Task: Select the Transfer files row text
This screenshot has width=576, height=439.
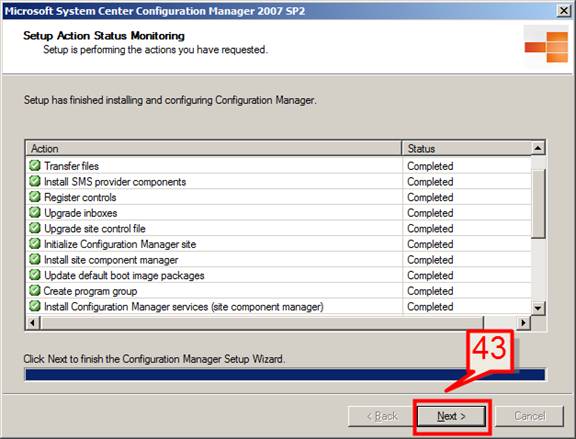Action: pyautogui.click(x=71, y=166)
